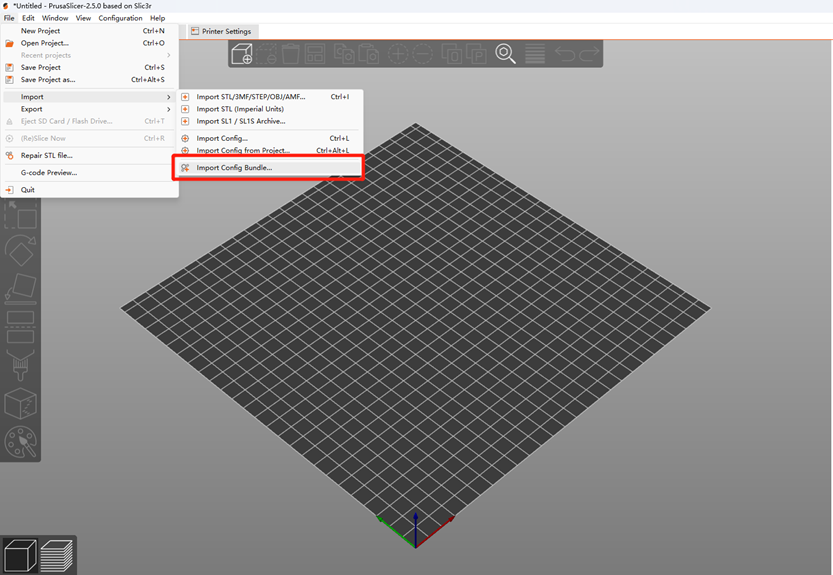Viewport: 833px width, 575px height.
Task: Click the Undo arrow in toolbar
Action: tap(565, 54)
